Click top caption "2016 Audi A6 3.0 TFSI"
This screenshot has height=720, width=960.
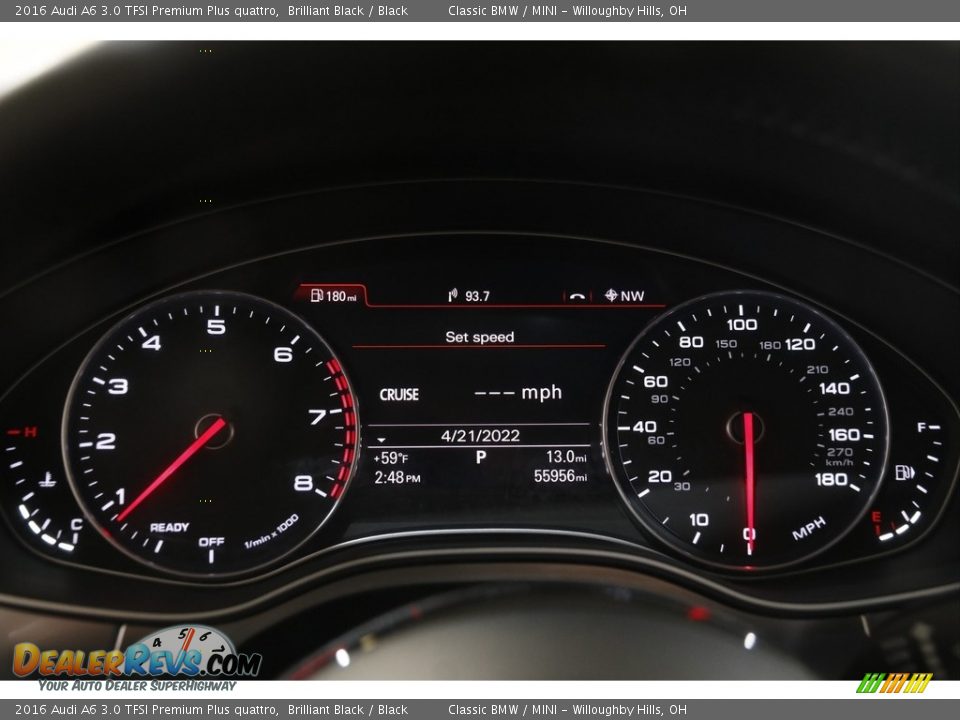[x=82, y=10]
